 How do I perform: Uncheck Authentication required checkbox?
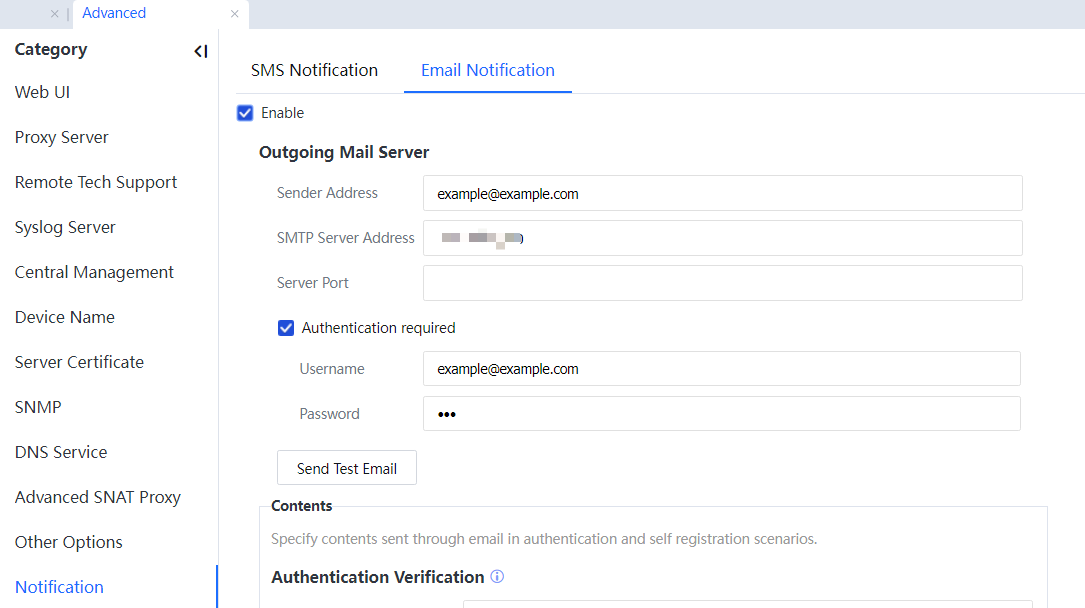click(x=286, y=328)
